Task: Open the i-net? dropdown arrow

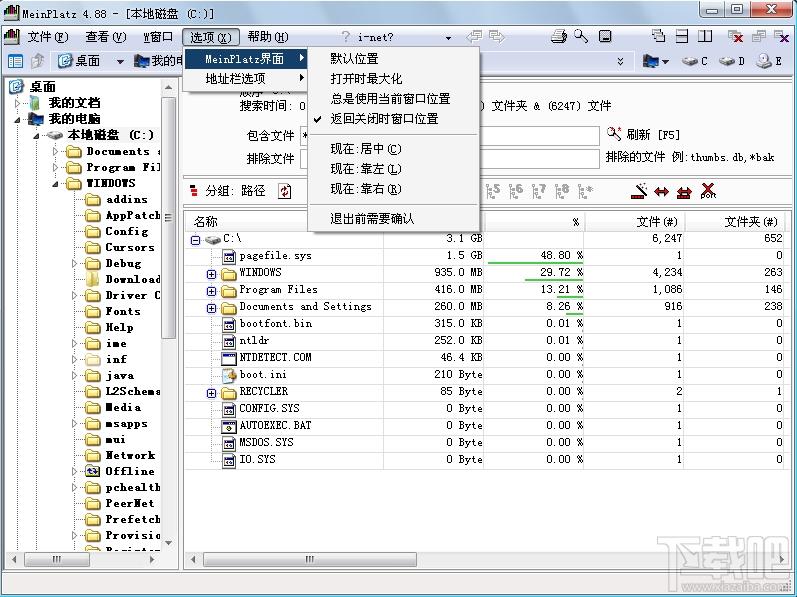Action: pyautogui.click(x=448, y=38)
